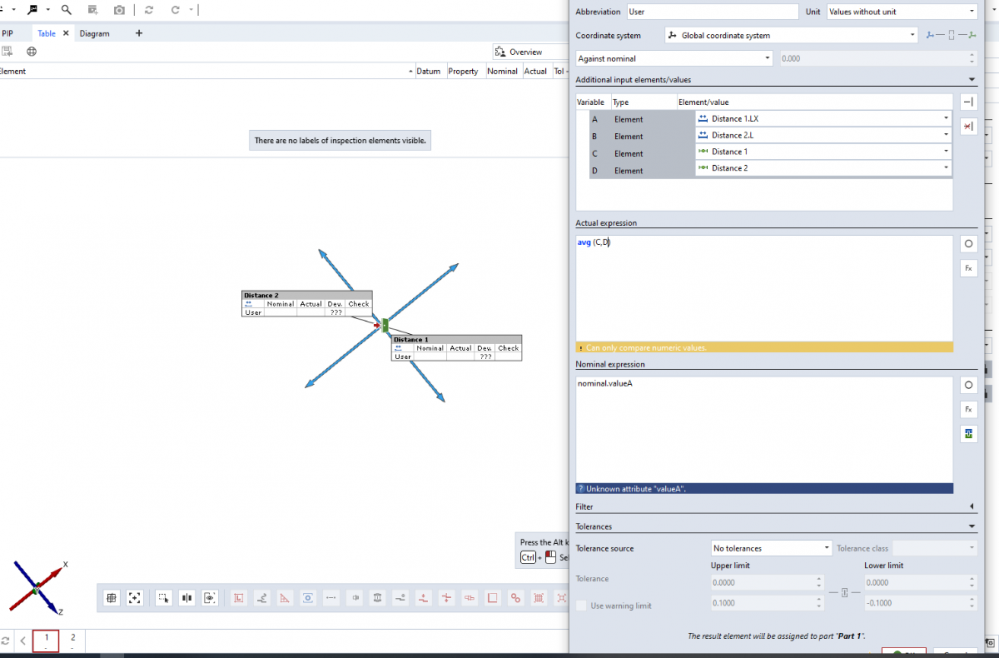The height and width of the screenshot is (658, 999).
Task: Click the Abbreviation input field
Action: coord(712,12)
